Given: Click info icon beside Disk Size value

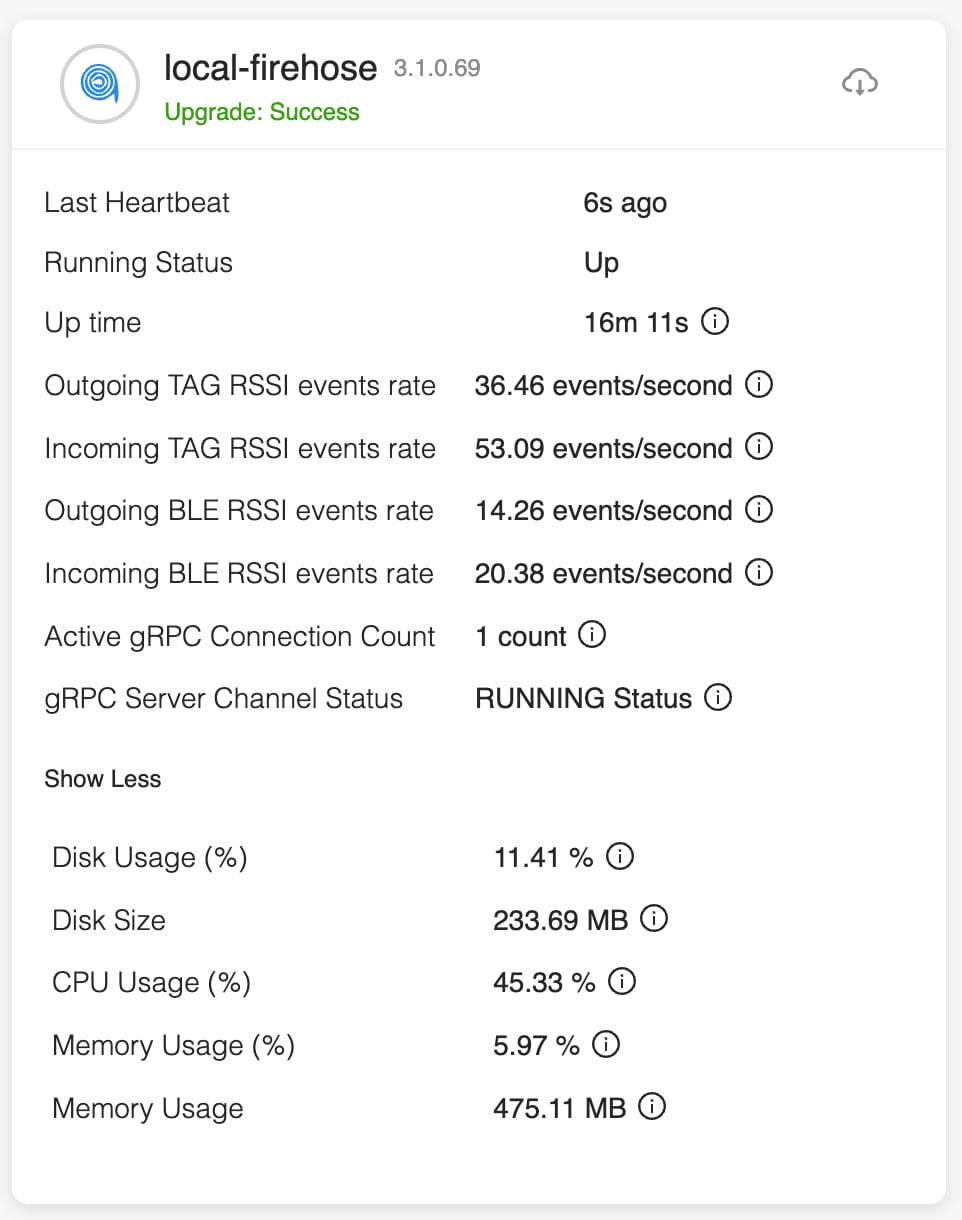Looking at the screenshot, I should [654, 918].
